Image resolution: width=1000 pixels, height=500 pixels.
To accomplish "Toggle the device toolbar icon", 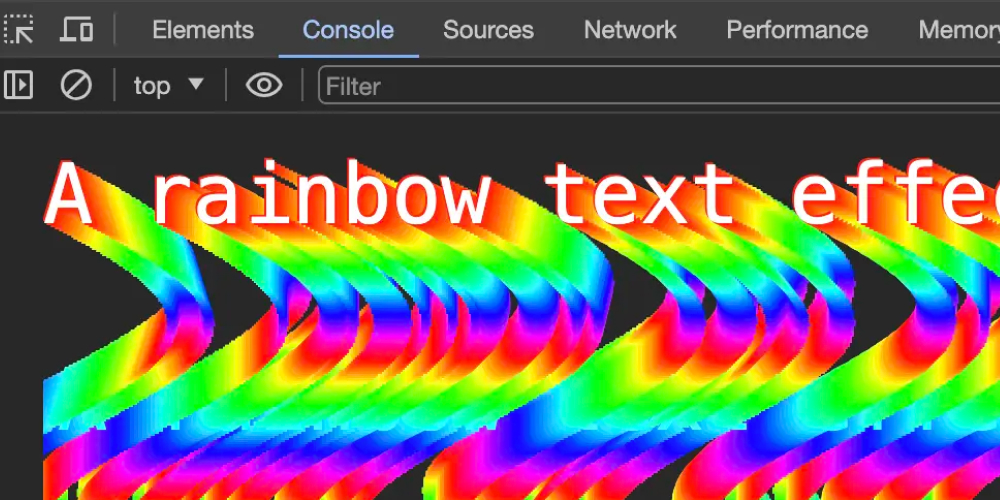I will pos(76,29).
